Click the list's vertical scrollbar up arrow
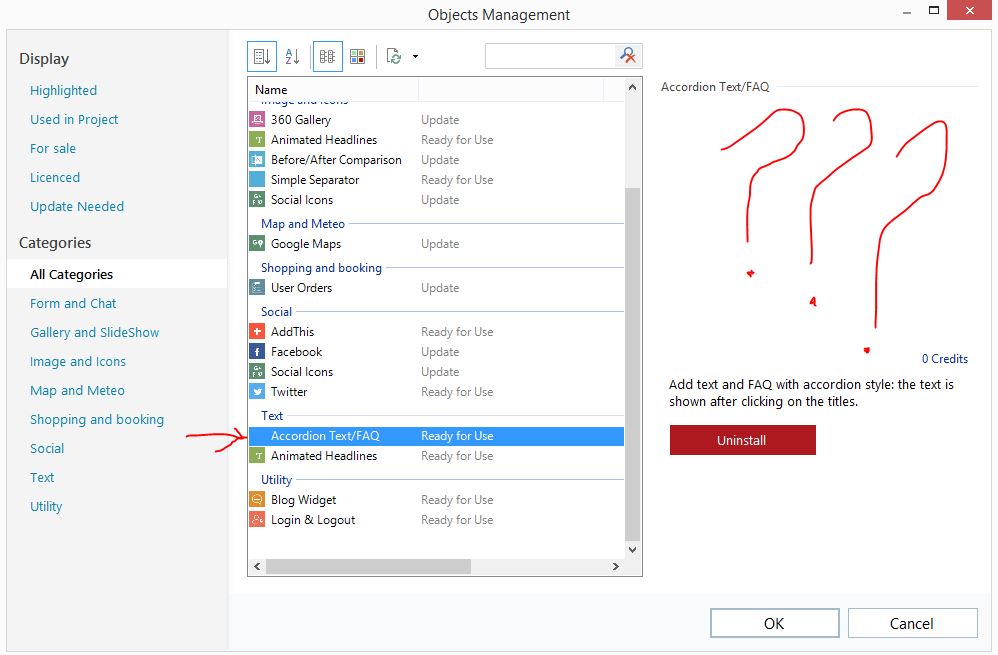 coord(632,87)
